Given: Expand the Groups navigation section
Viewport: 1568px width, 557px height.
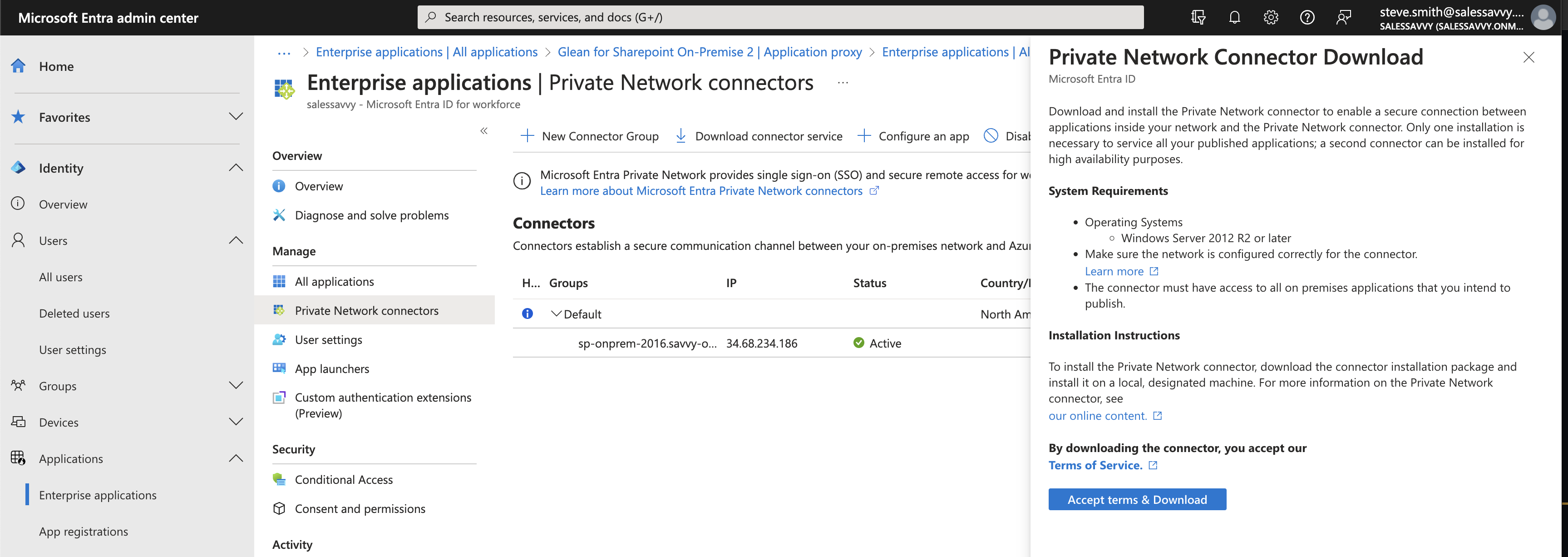Looking at the screenshot, I should tap(236, 386).
